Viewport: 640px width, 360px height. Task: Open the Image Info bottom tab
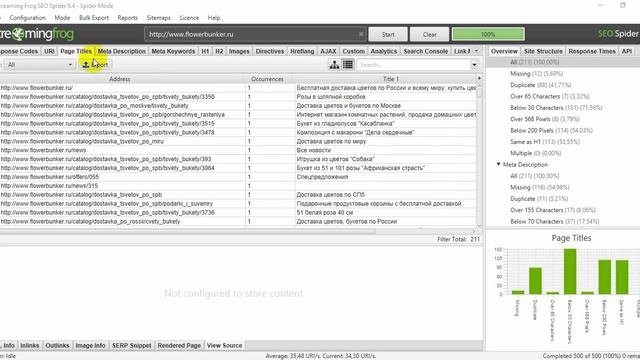tap(90, 345)
